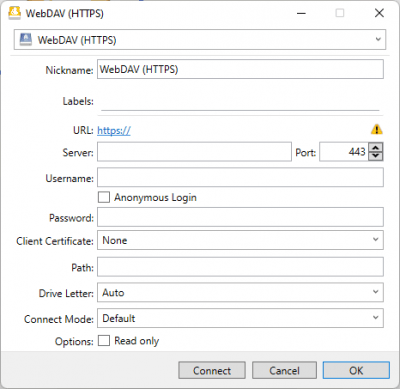Click the Cancel button
This screenshot has height=389, width=400.
pos(284,370)
